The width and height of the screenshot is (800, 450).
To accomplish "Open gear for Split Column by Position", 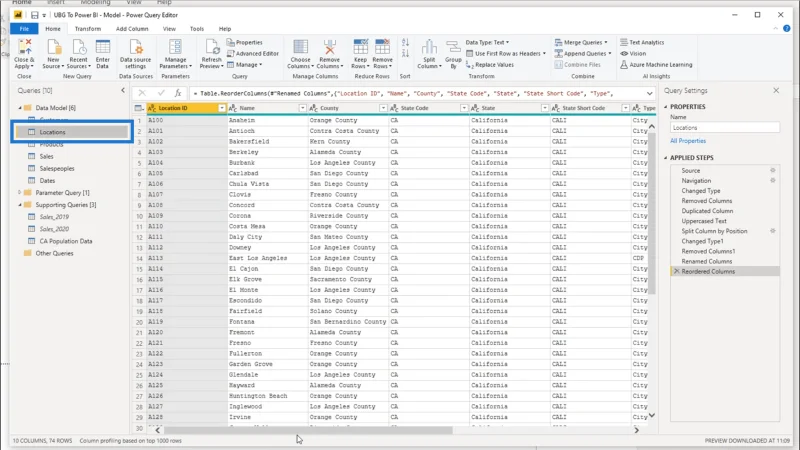I will point(772,231).
